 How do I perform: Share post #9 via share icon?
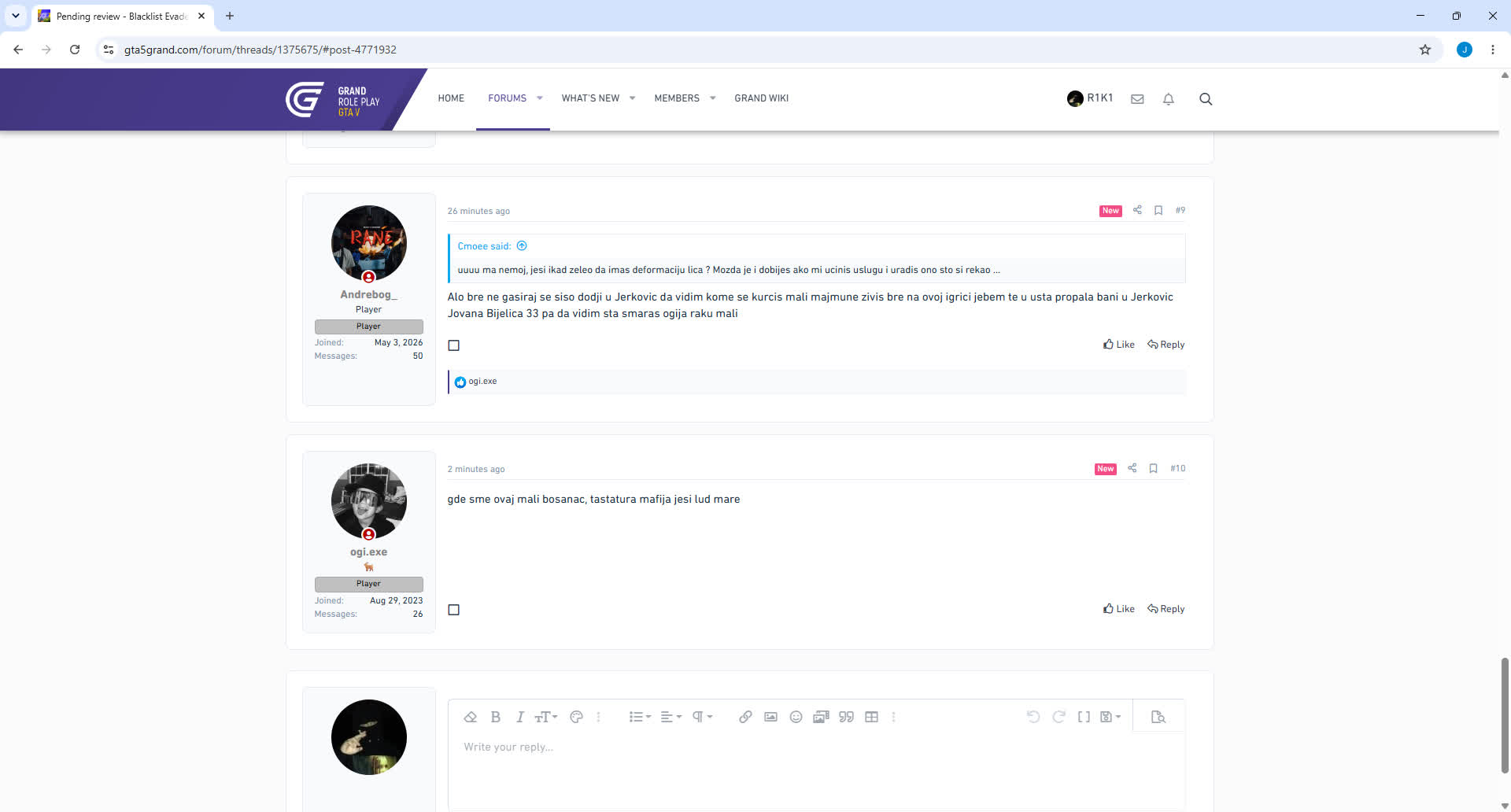pos(1137,210)
